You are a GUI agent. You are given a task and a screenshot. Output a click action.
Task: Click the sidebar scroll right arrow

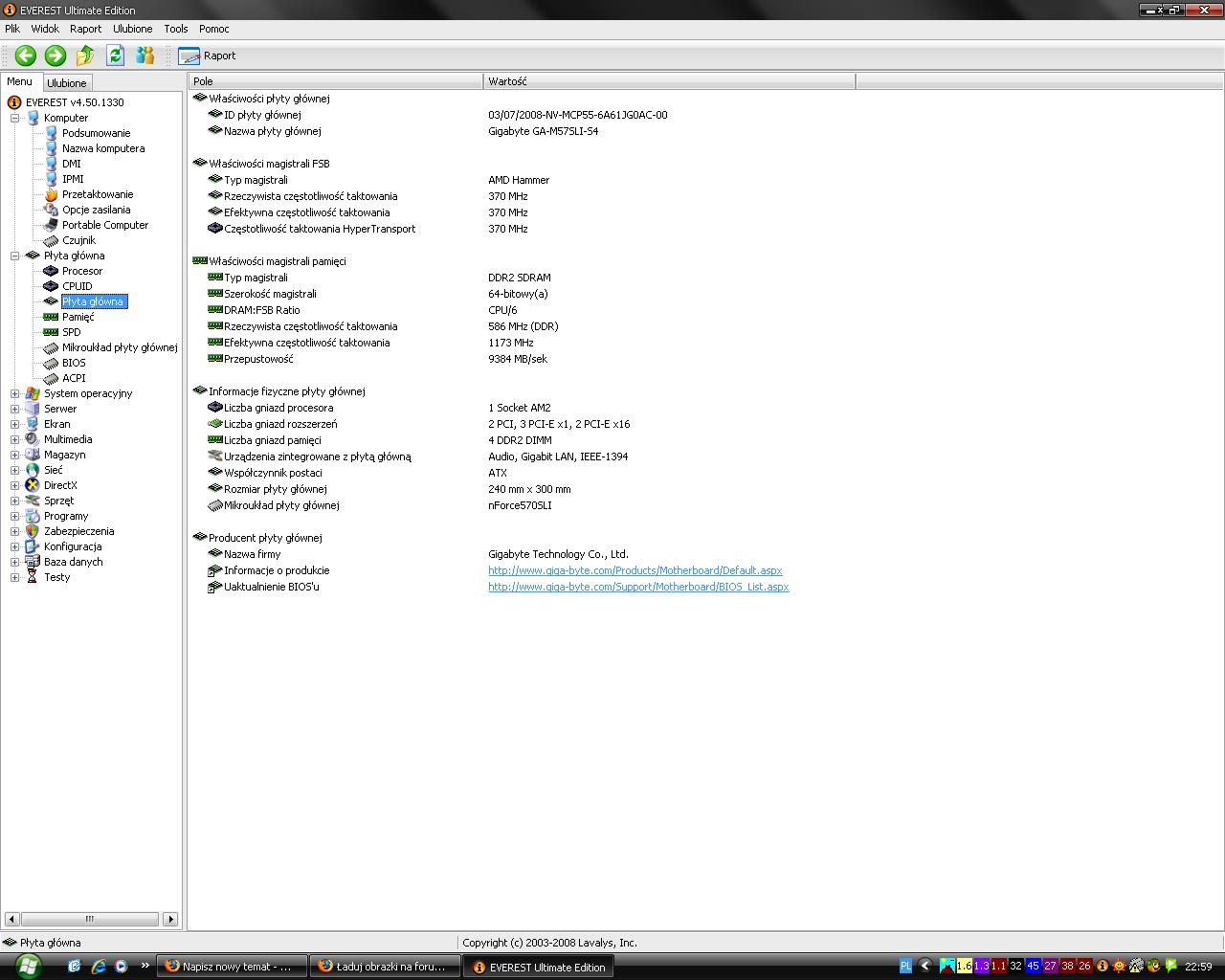pyautogui.click(x=170, y=919)
